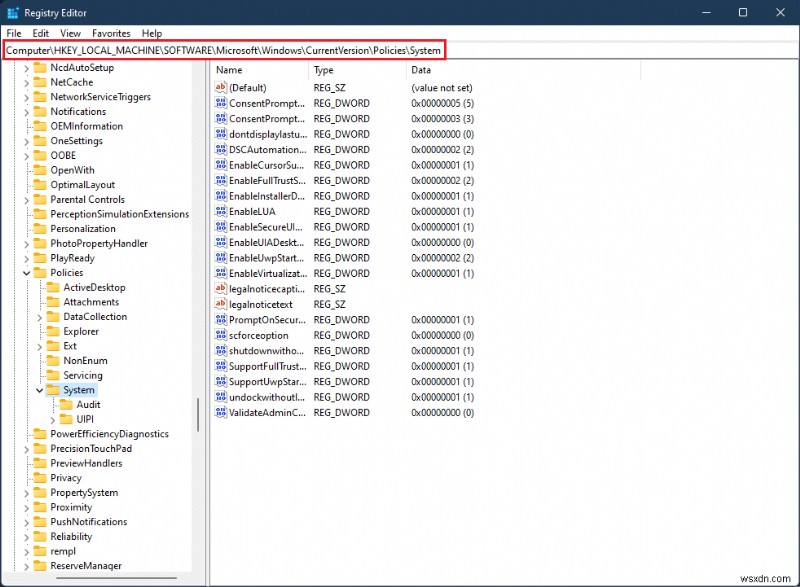Expand the Parental Controls key

click(27, 200)
